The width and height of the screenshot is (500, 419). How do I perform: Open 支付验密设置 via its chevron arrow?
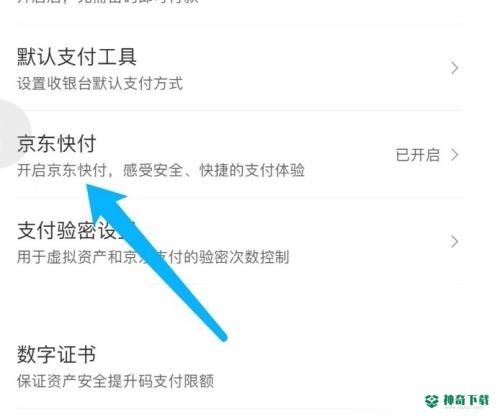454,241
